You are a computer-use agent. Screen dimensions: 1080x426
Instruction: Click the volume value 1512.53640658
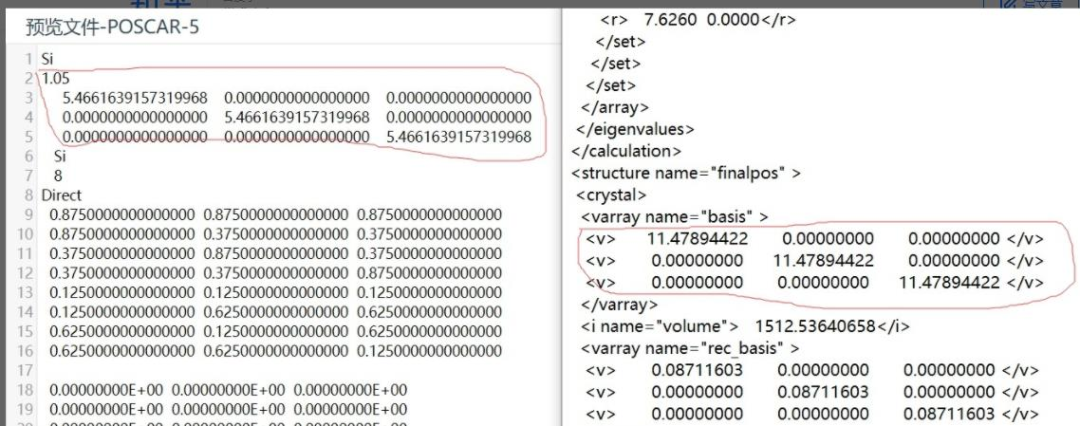pyautogui.click(x=816, y=325)
